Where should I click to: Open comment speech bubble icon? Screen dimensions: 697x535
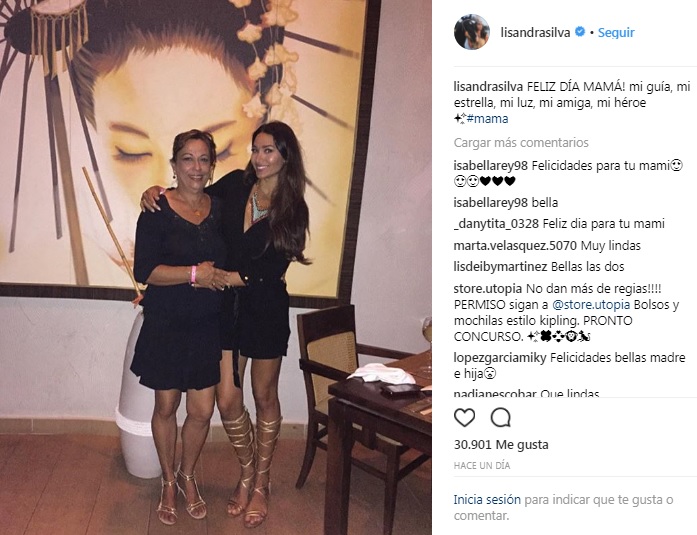[x=501, y=418]
